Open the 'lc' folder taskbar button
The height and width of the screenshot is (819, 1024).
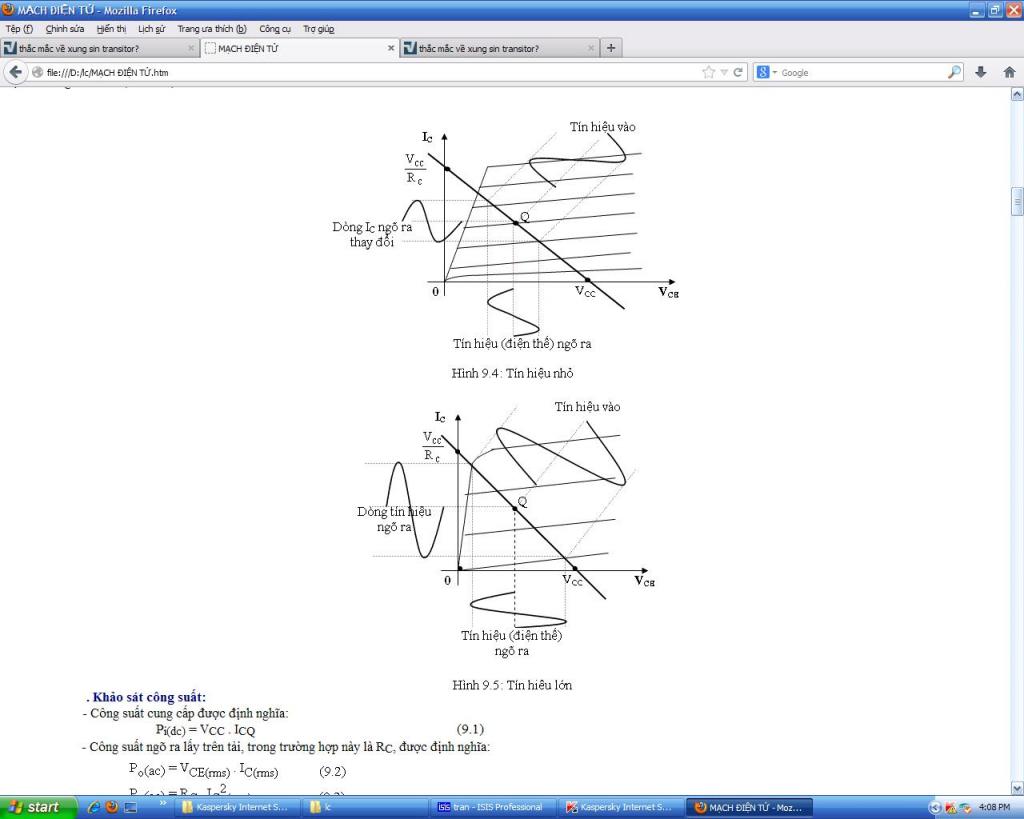(x=366, y=807)
